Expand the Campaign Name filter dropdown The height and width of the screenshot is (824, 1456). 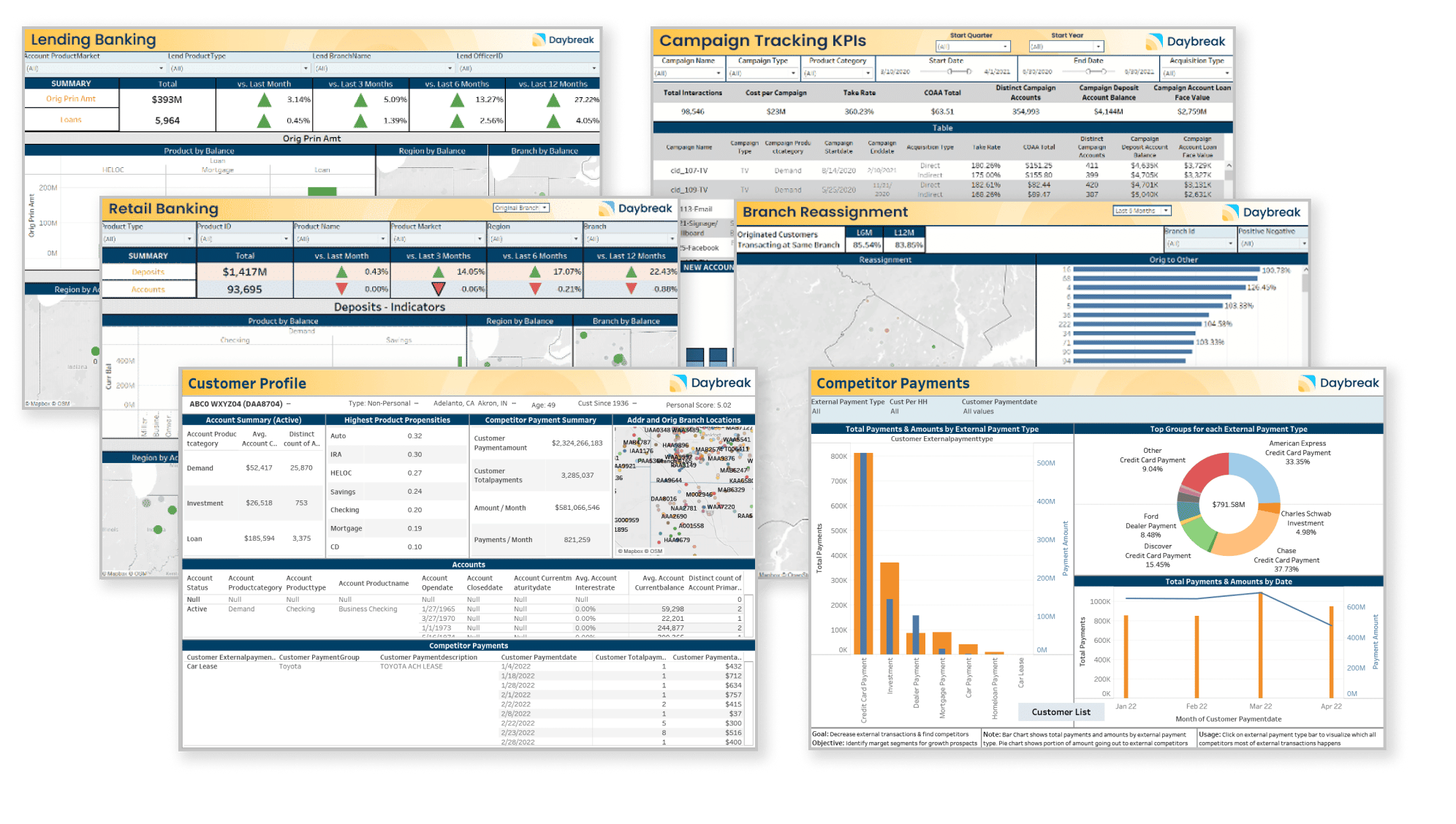click(x=689, y=73)
